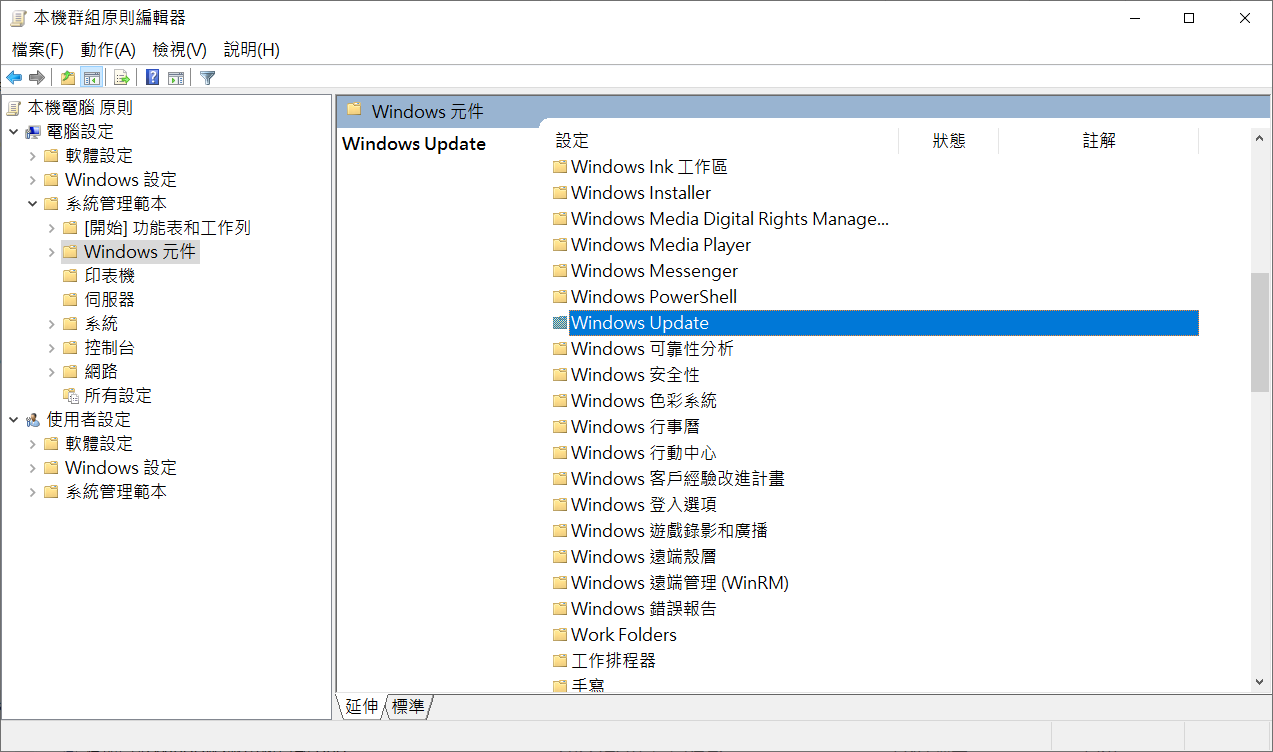The height and width of the screenshot is (752, 1273).
Task: Click folder icon of Windows Ink 工作區
Action: click(560, 167)
